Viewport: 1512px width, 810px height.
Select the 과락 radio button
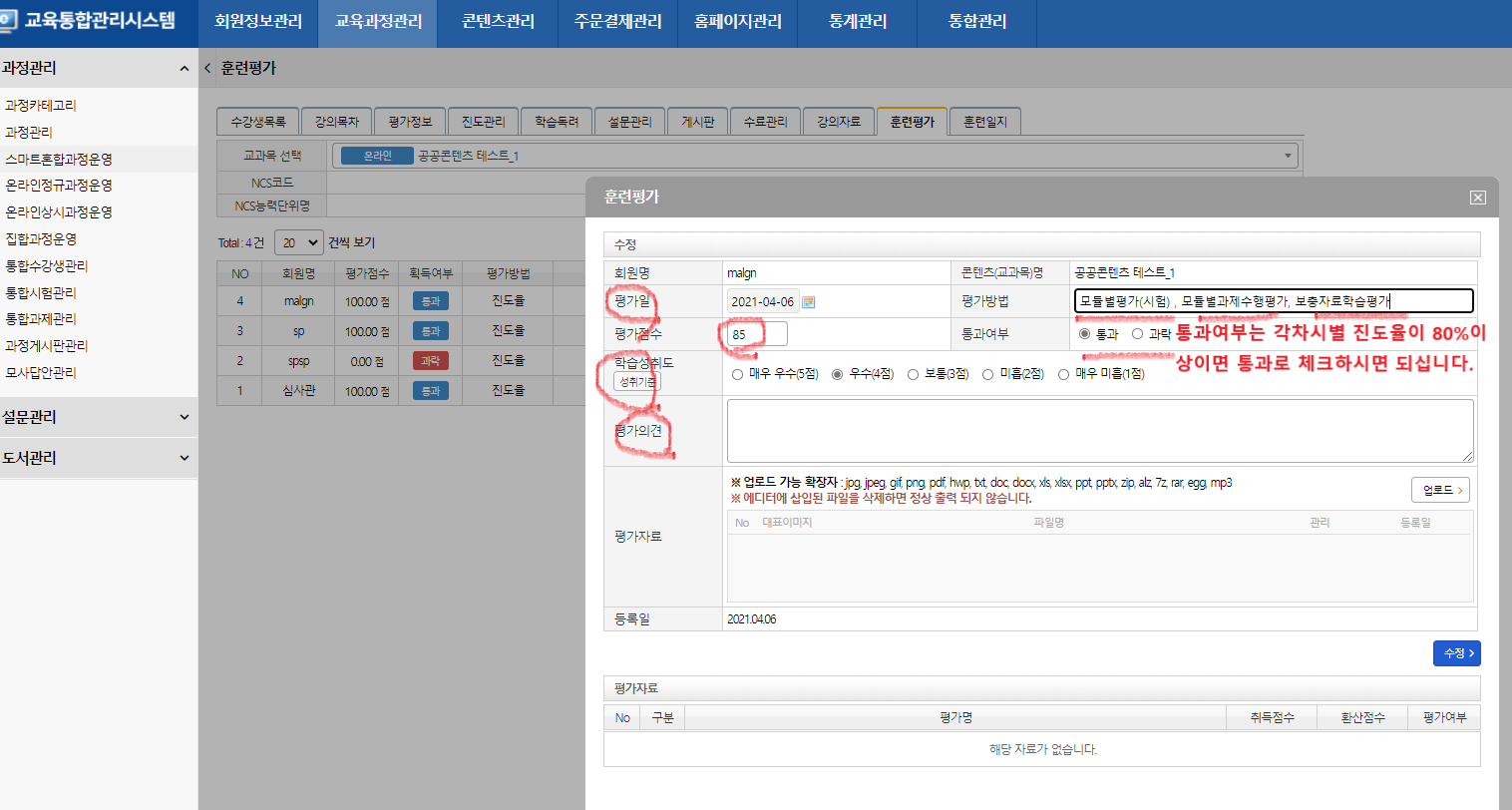tap(1137, 334)
